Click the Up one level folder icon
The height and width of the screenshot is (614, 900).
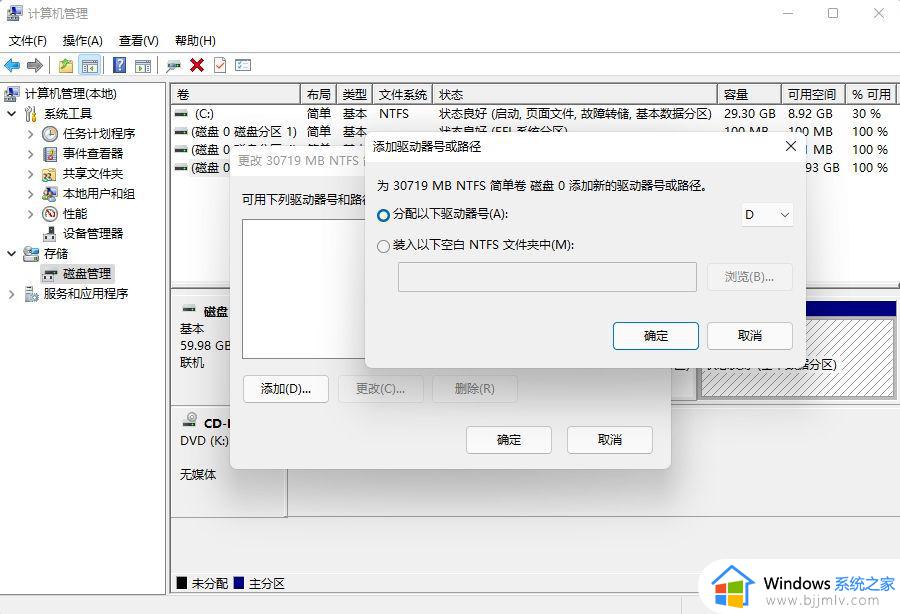66,65
